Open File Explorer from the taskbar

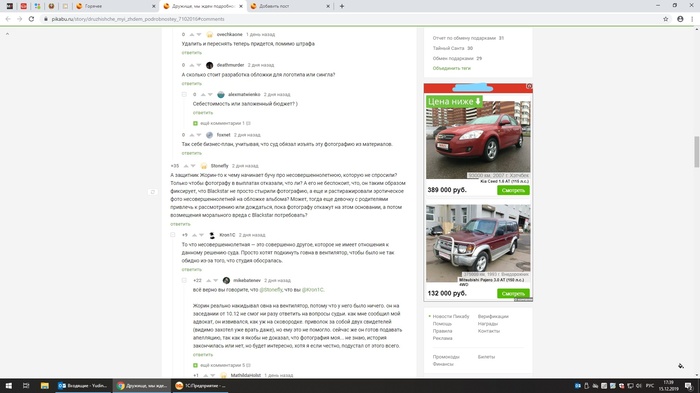(45, 386)
